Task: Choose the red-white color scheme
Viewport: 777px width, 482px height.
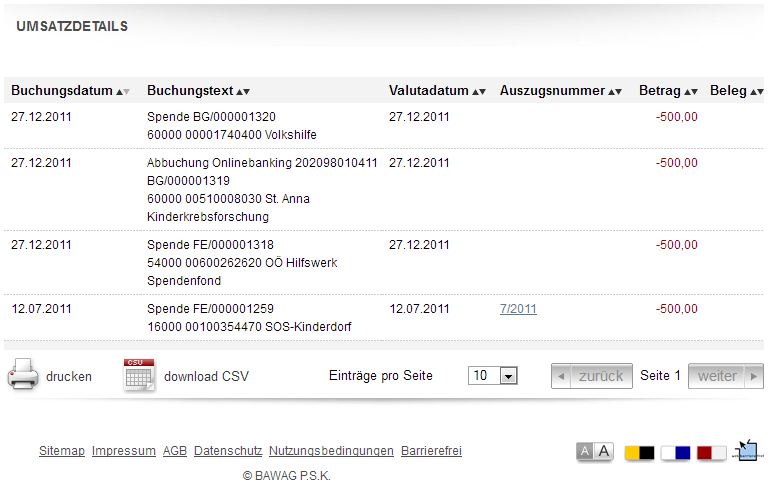Action: point(712,453)
